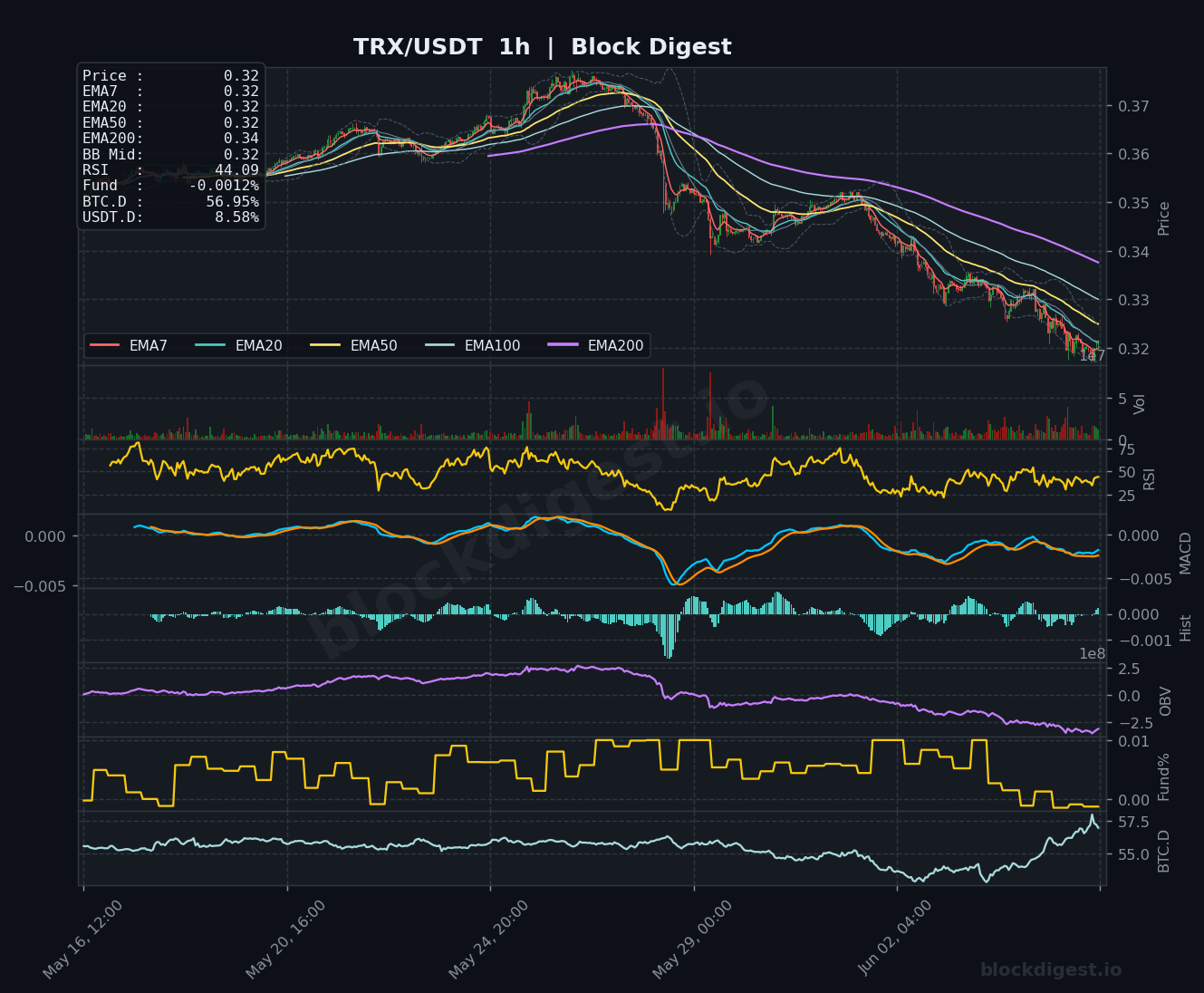
Task: Click the Jun 02, 04:00 x-axis label
Action: click(895, 940)
